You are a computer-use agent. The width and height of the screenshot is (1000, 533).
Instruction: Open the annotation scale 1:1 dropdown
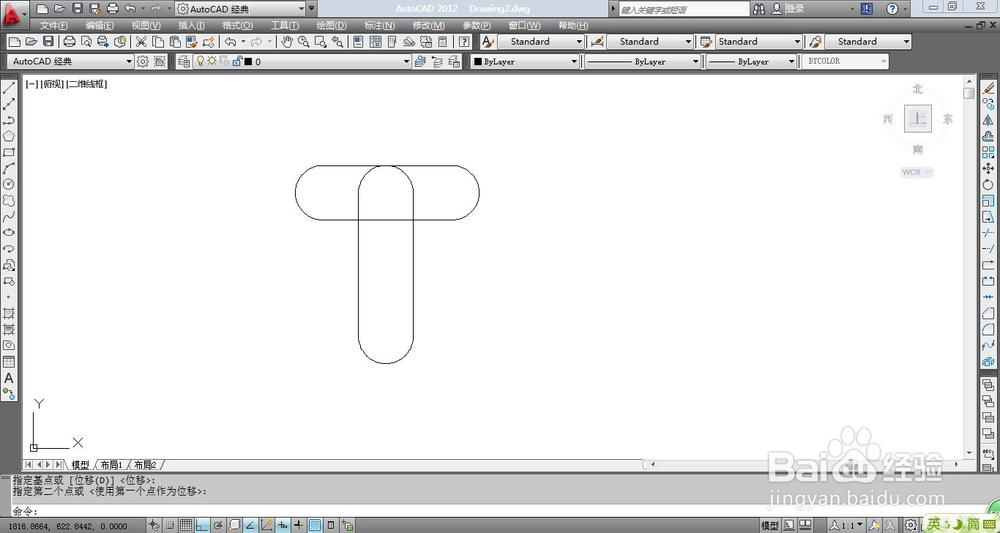pos(846,525)
